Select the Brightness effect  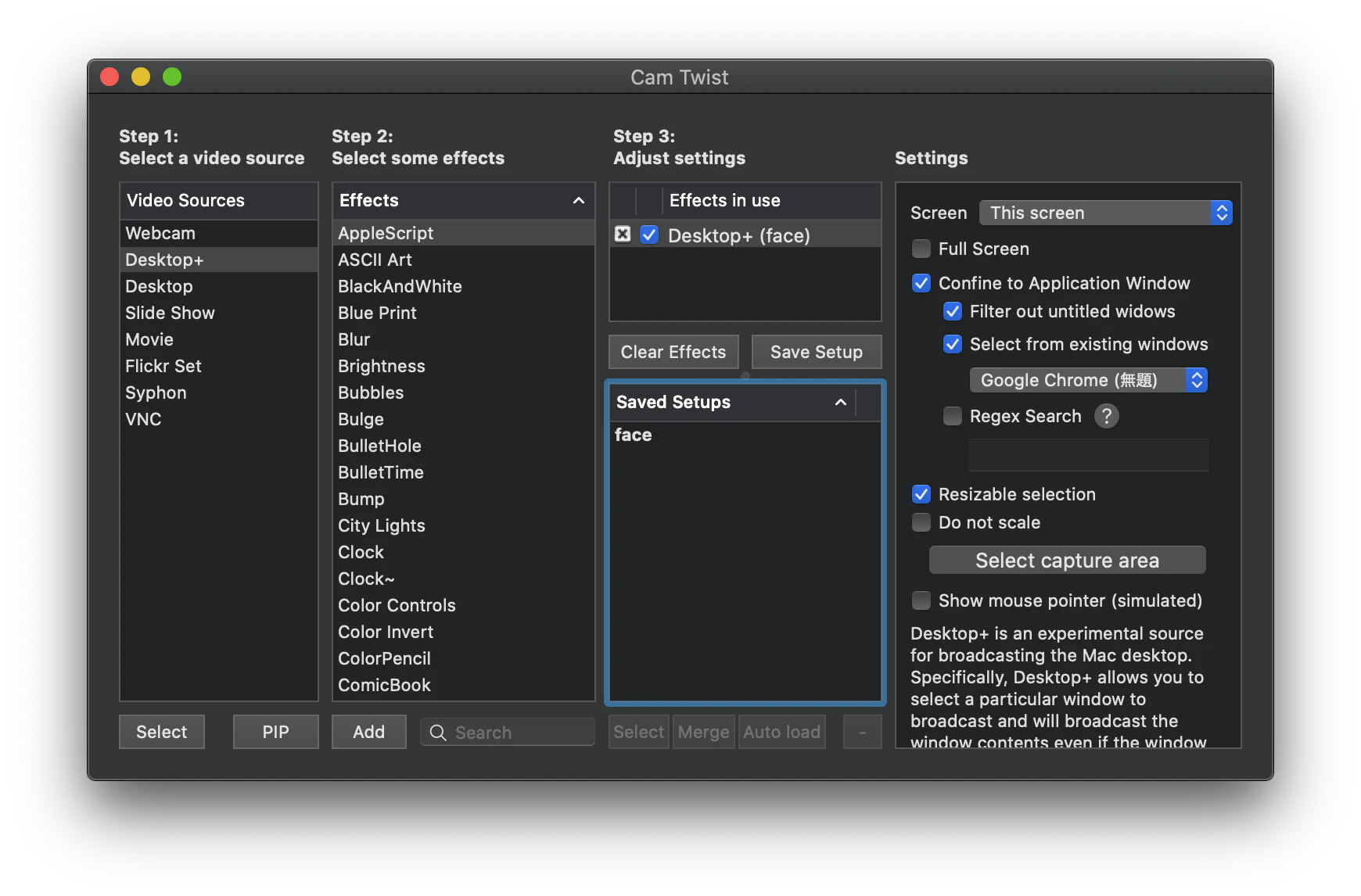click(464, 366)
